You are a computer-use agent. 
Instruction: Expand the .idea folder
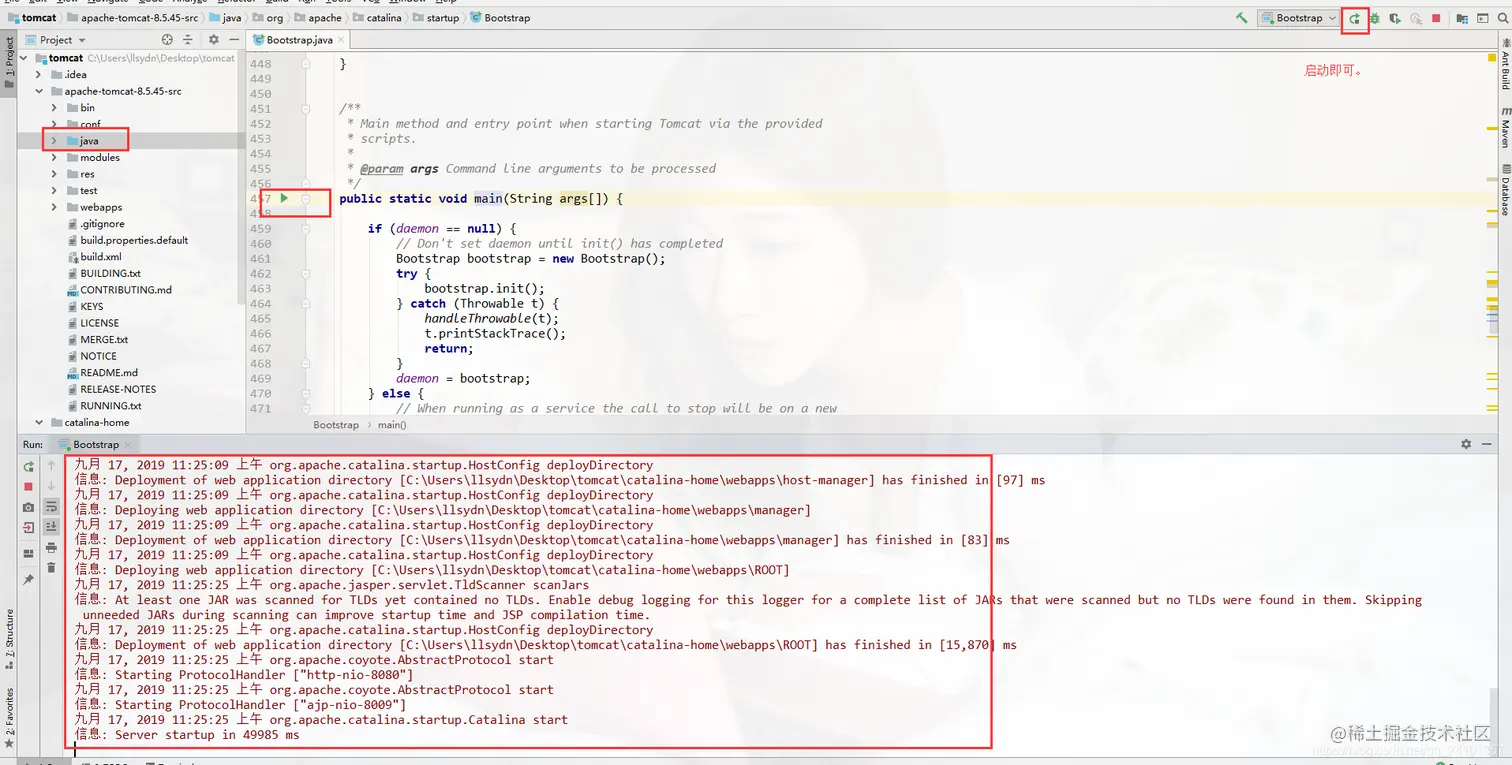tap(39, 74)
